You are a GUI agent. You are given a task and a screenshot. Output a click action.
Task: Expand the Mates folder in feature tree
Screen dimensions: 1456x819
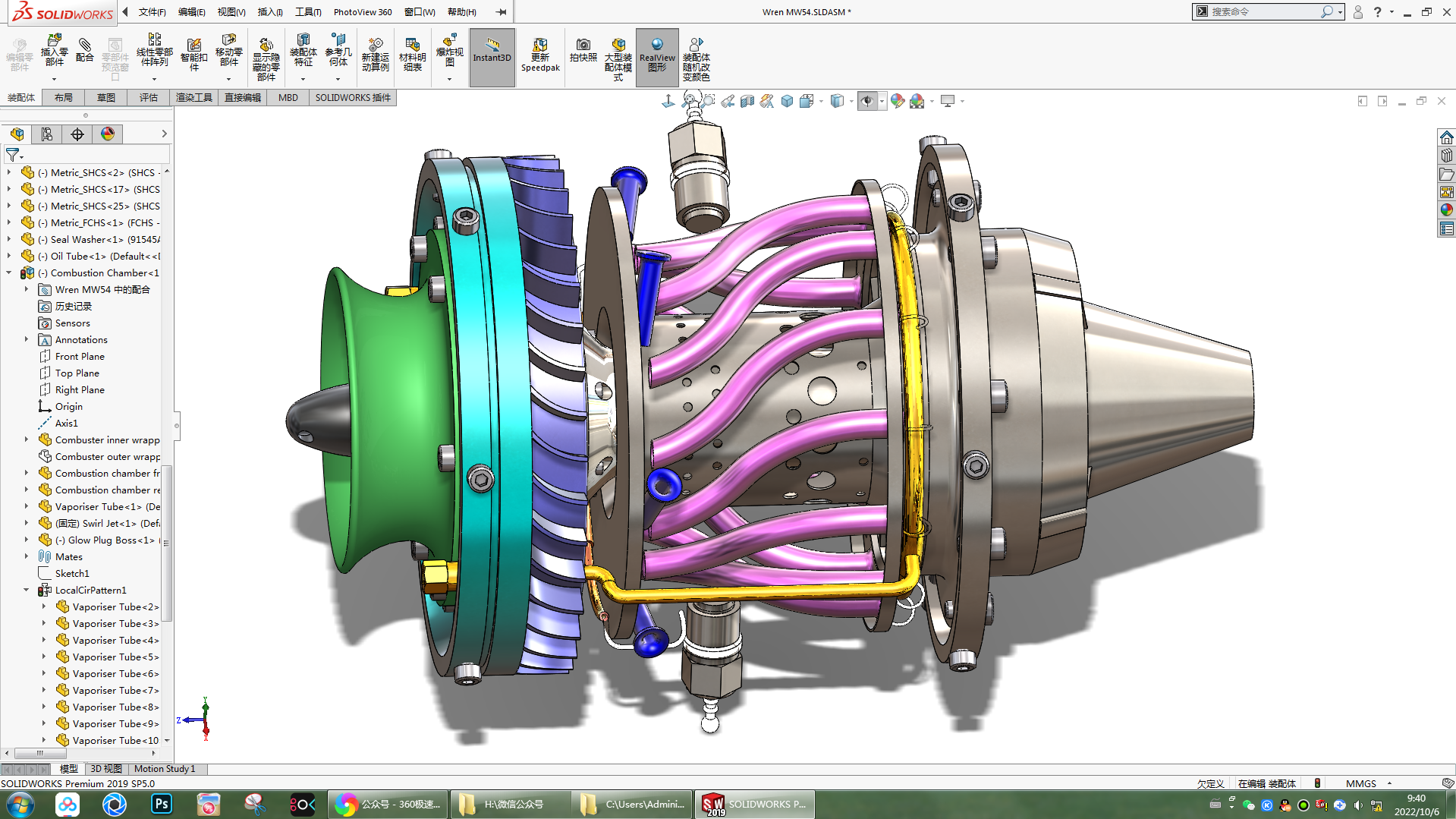[27, 556]
